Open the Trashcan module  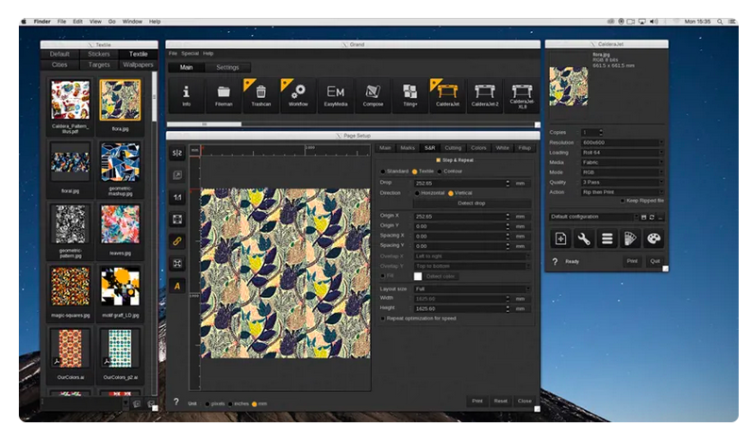(261, 95)
